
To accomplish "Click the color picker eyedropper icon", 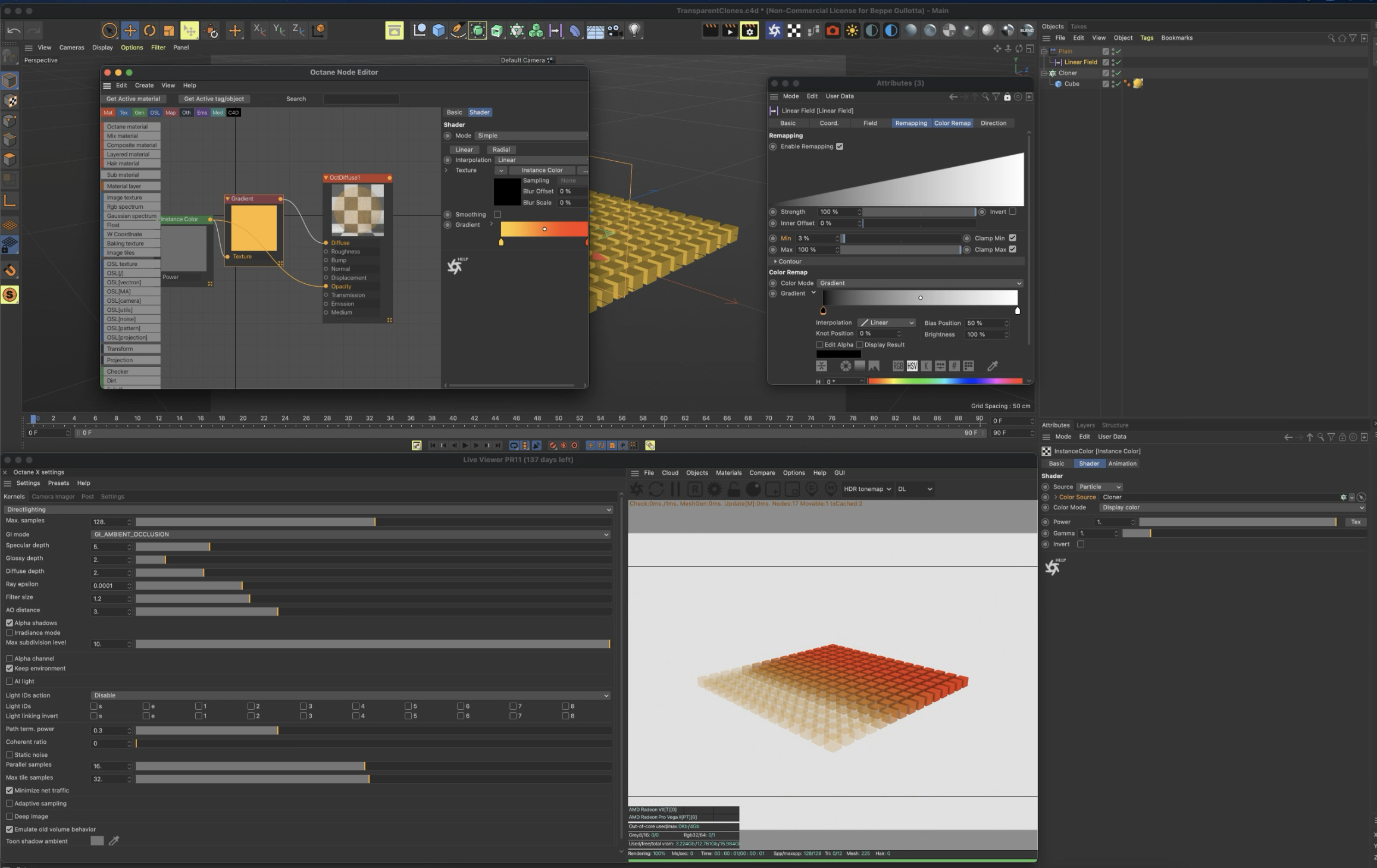I will pos(992,366).
